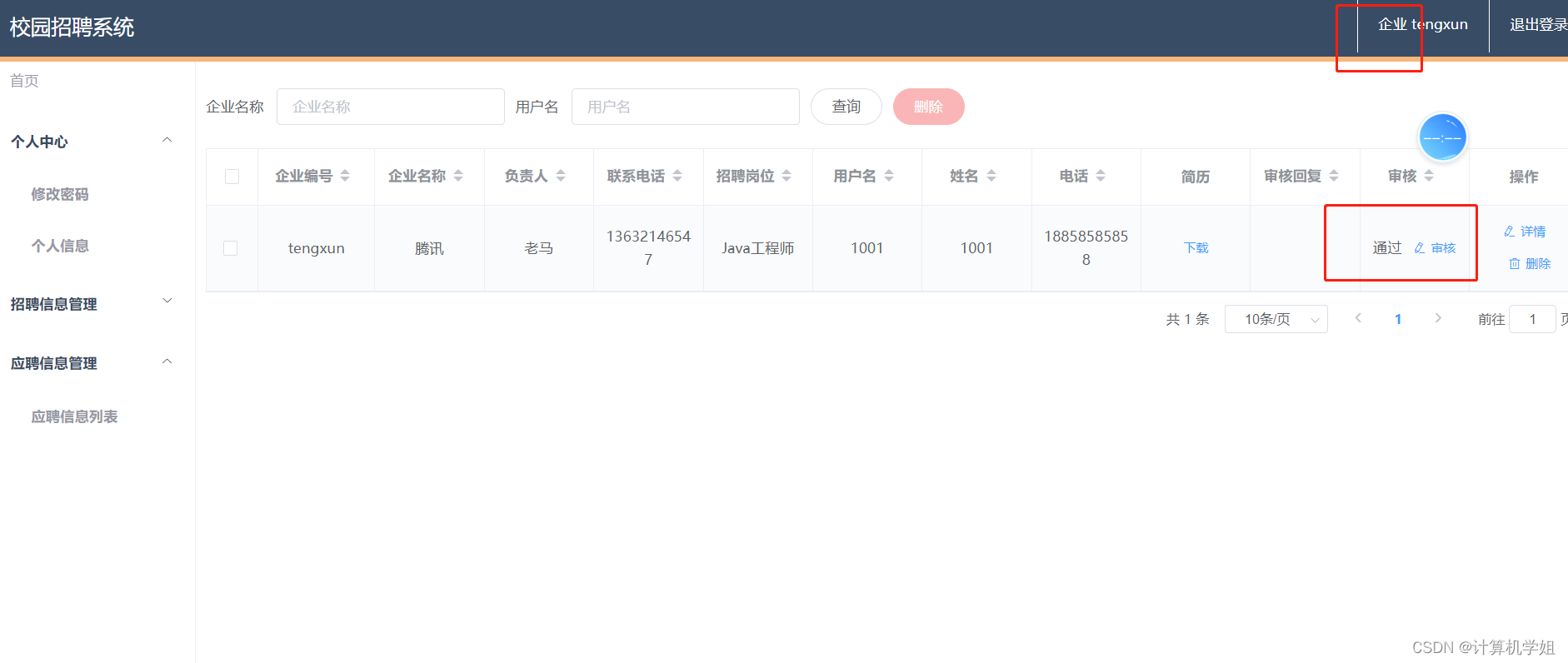
Task: Sort by 联系电话 column arrows
Action: coord(677,176)
